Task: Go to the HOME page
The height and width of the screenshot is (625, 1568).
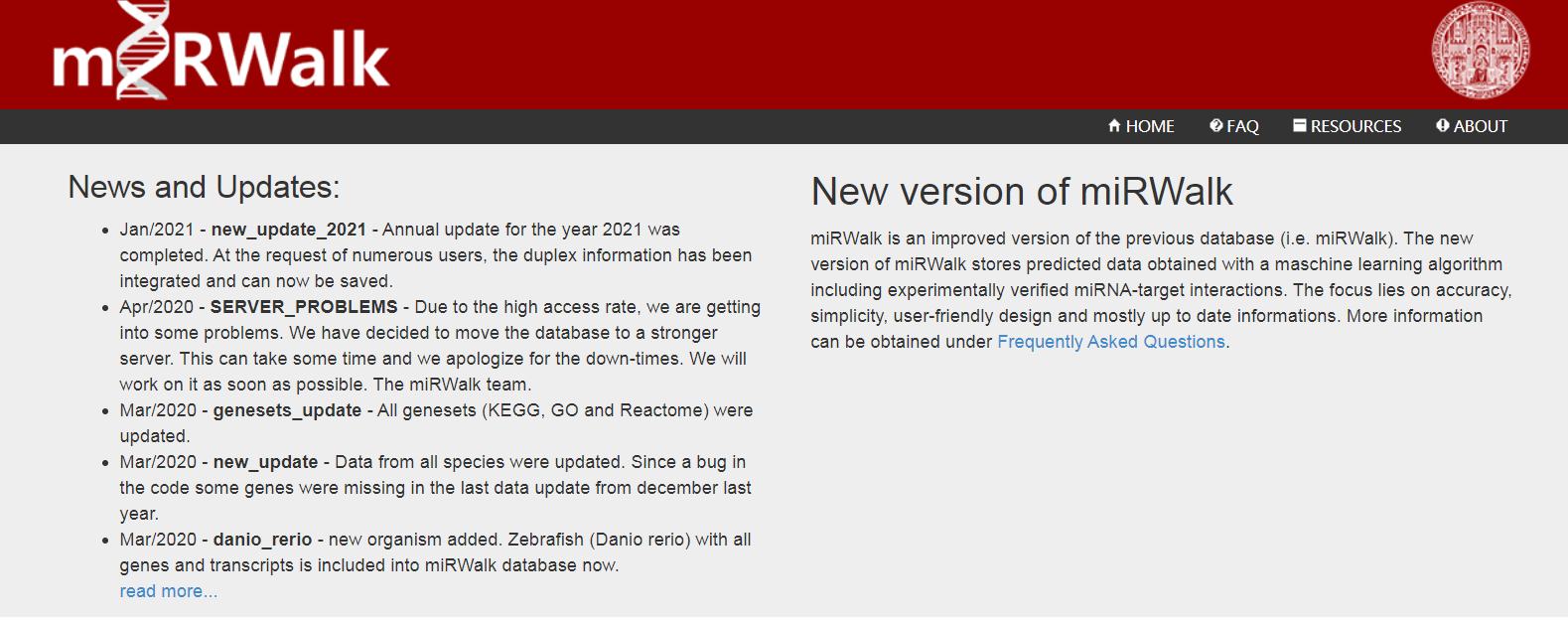Action: (1149, 126)
